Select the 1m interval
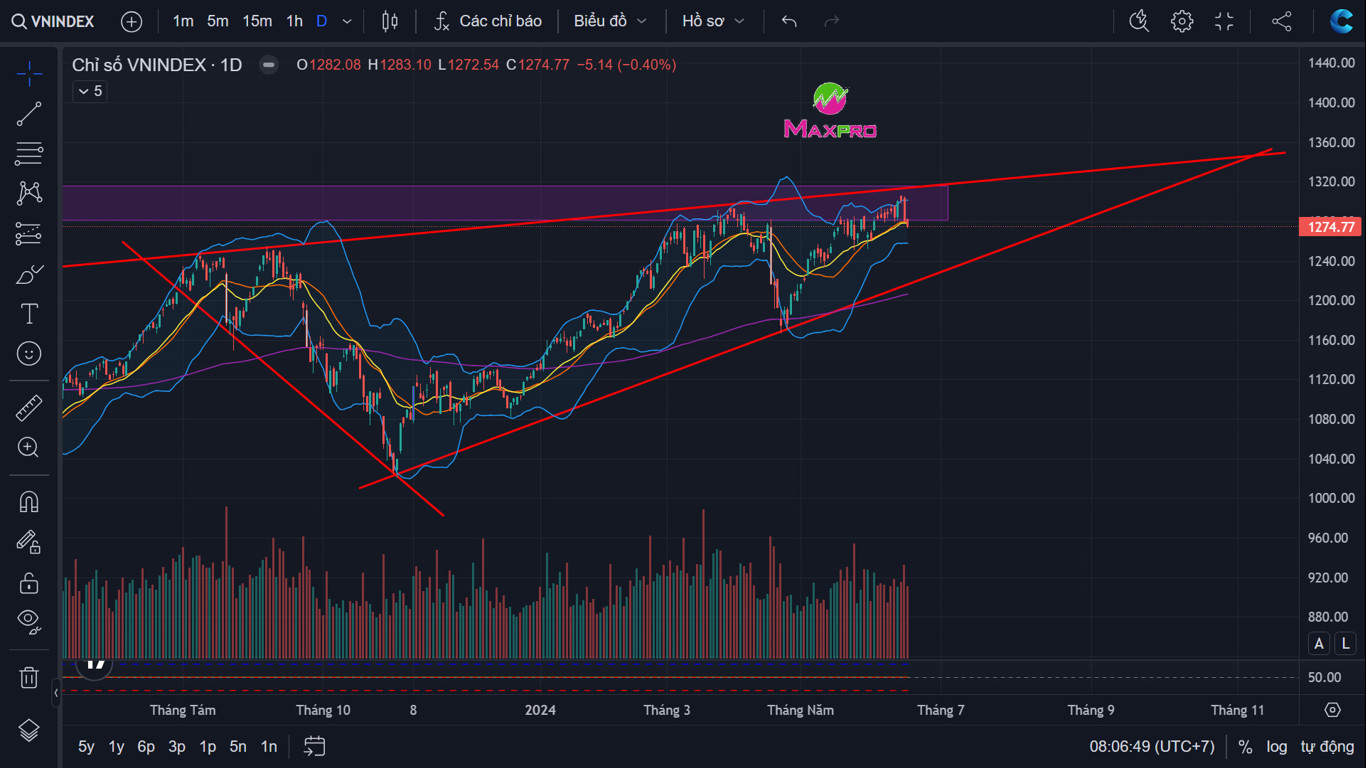 point(183,21)
